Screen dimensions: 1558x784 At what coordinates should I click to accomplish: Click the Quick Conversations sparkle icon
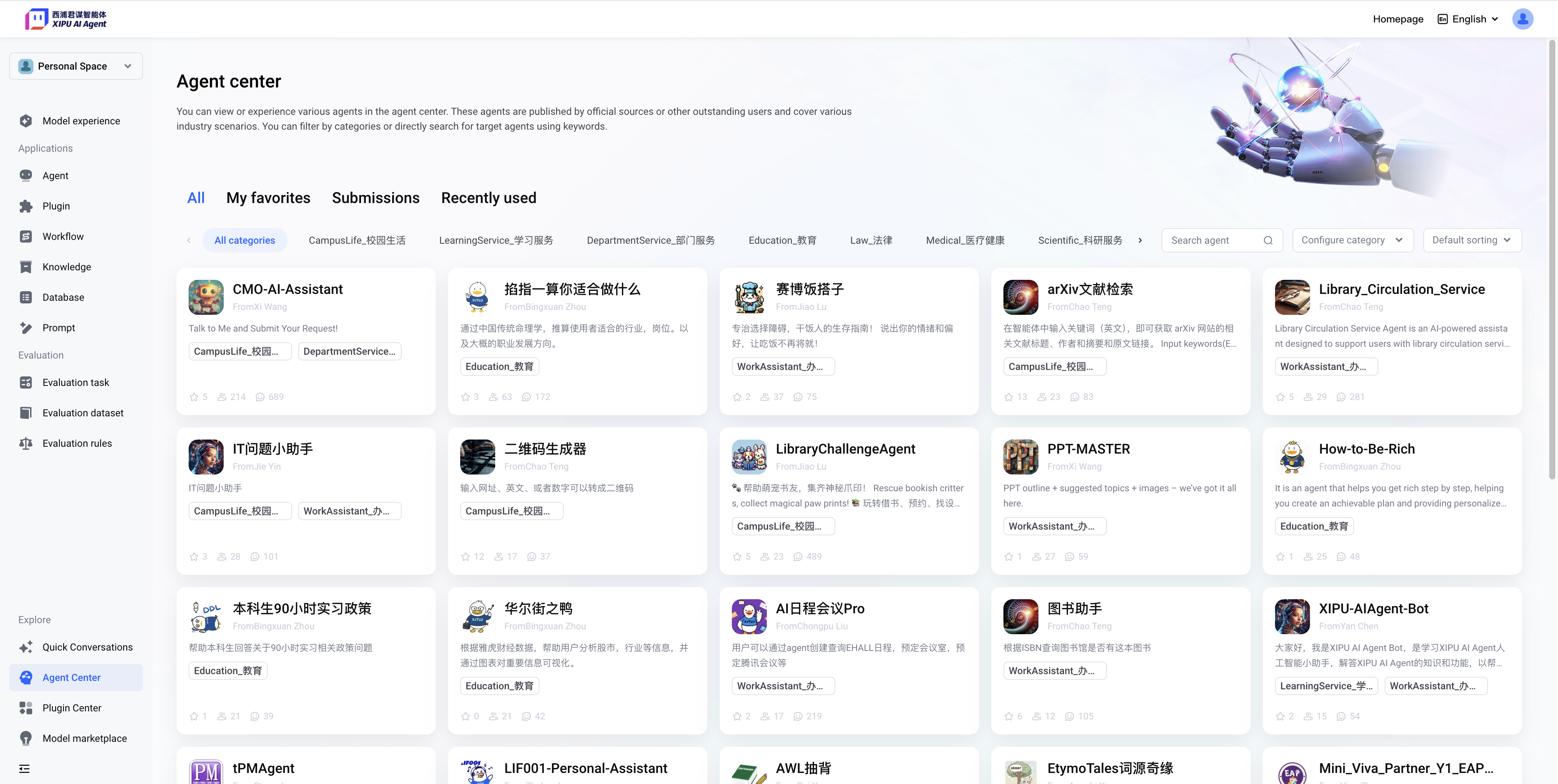click(x=25, y=647)
